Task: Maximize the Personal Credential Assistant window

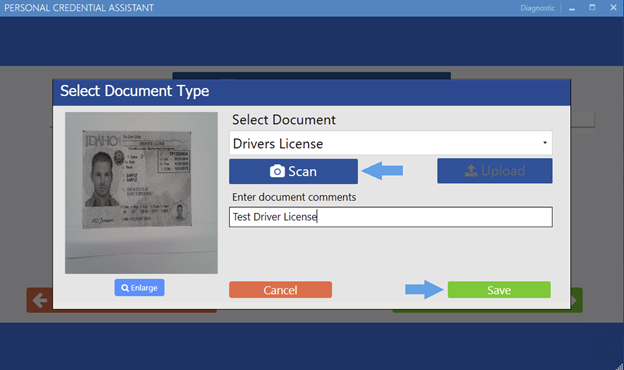Action: point(592,8)
